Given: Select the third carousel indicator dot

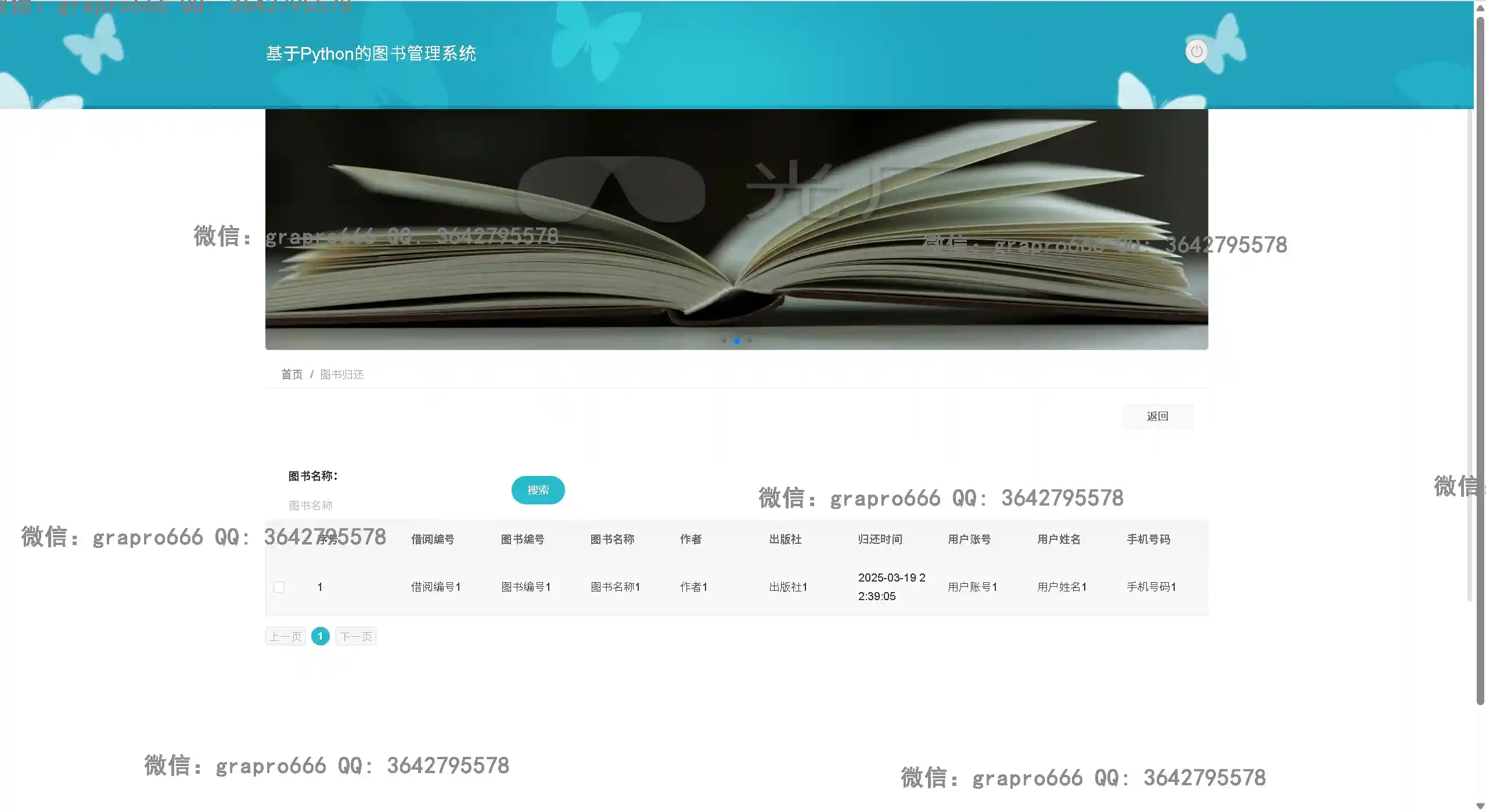Looking at the screenshot, I should click(750, 341).
